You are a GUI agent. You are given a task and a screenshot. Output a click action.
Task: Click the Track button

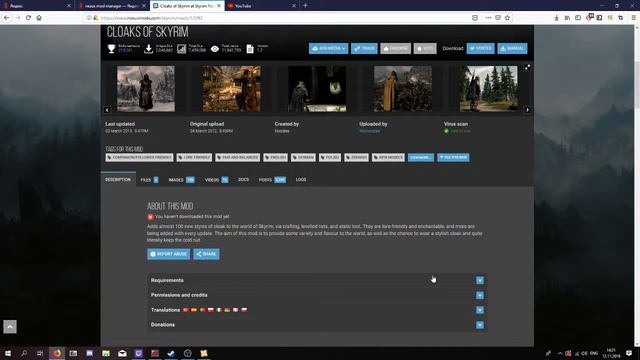pos(364,49)
